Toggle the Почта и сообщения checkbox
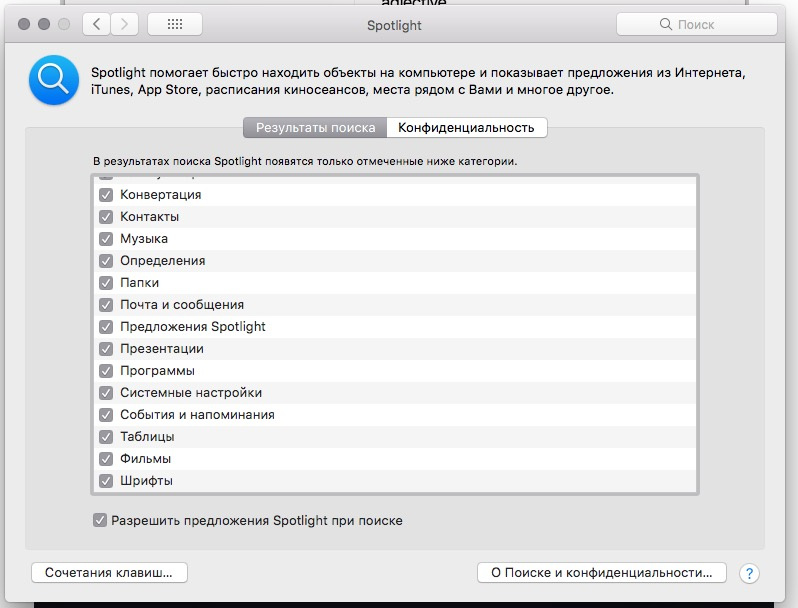 click(106, 305)
